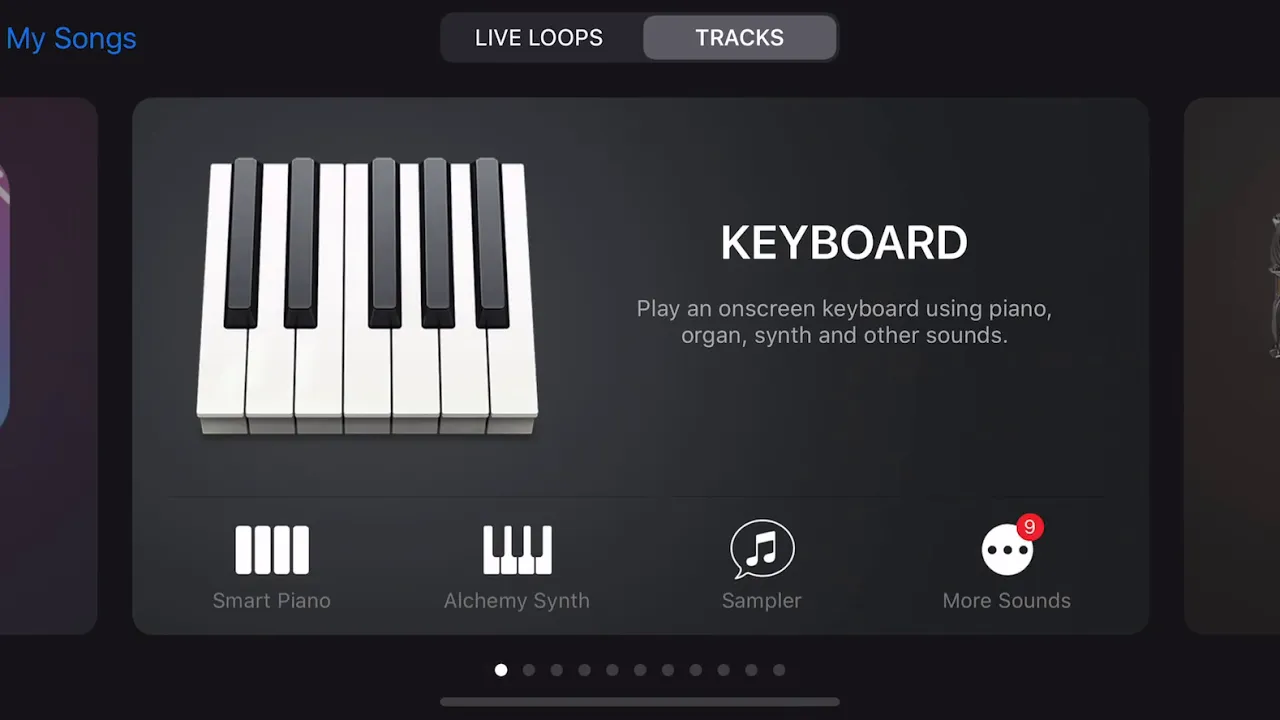Image resolution: width=1280 pixels, height=720 pixels.
Task: Select the Alchemy Synth keys icon
Action: pos(517,550)
